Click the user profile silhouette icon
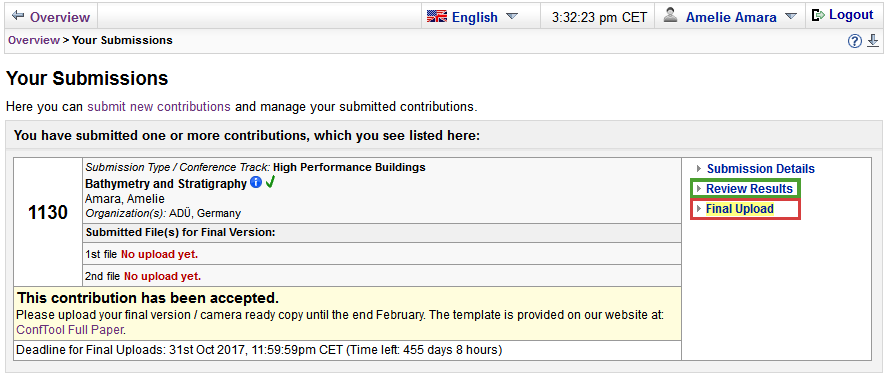Viewport: 888px width, 382px height. [x=671, y=16]
